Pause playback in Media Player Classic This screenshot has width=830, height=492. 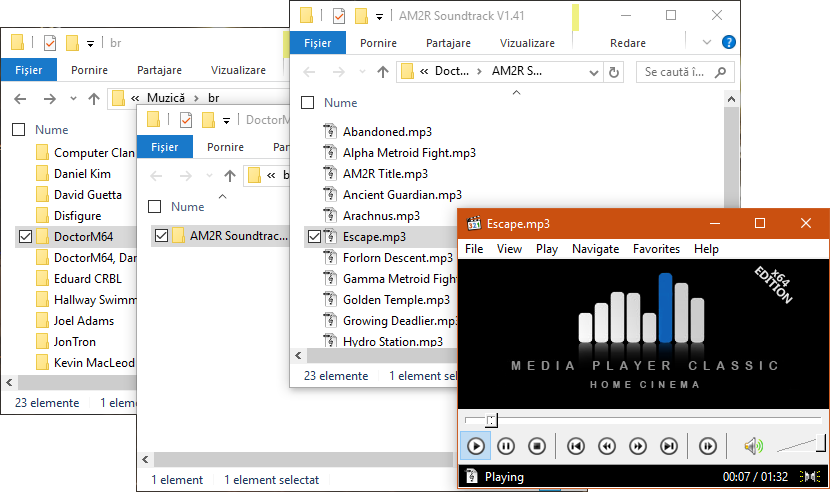506,446
